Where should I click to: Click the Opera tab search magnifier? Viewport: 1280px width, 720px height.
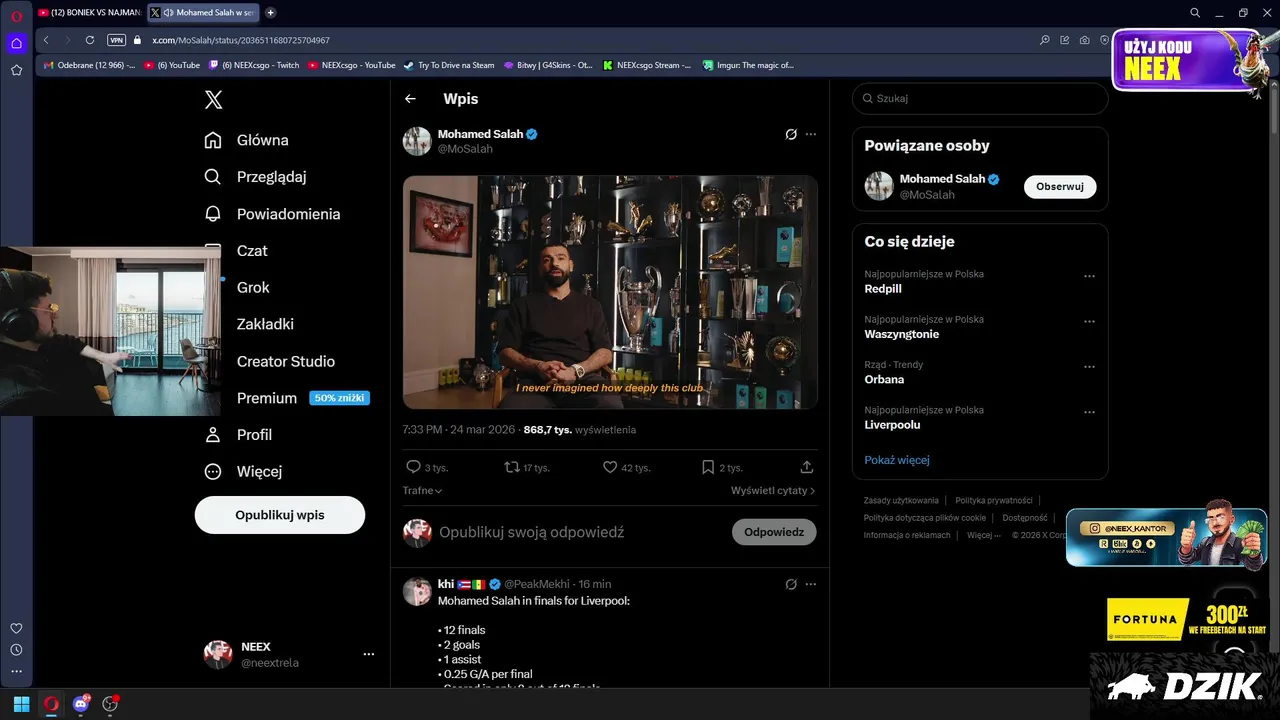tap(1195, 12)
